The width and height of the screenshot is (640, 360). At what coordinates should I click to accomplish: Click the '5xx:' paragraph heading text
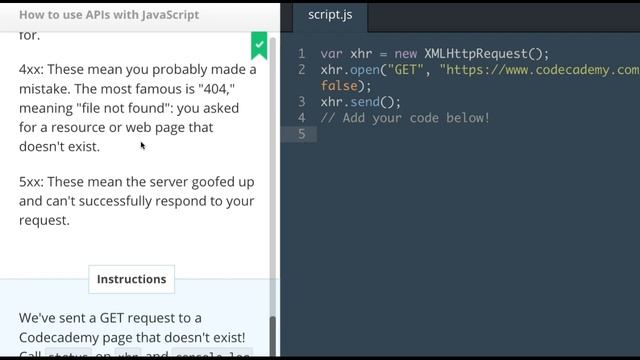(x=31, y=182)
